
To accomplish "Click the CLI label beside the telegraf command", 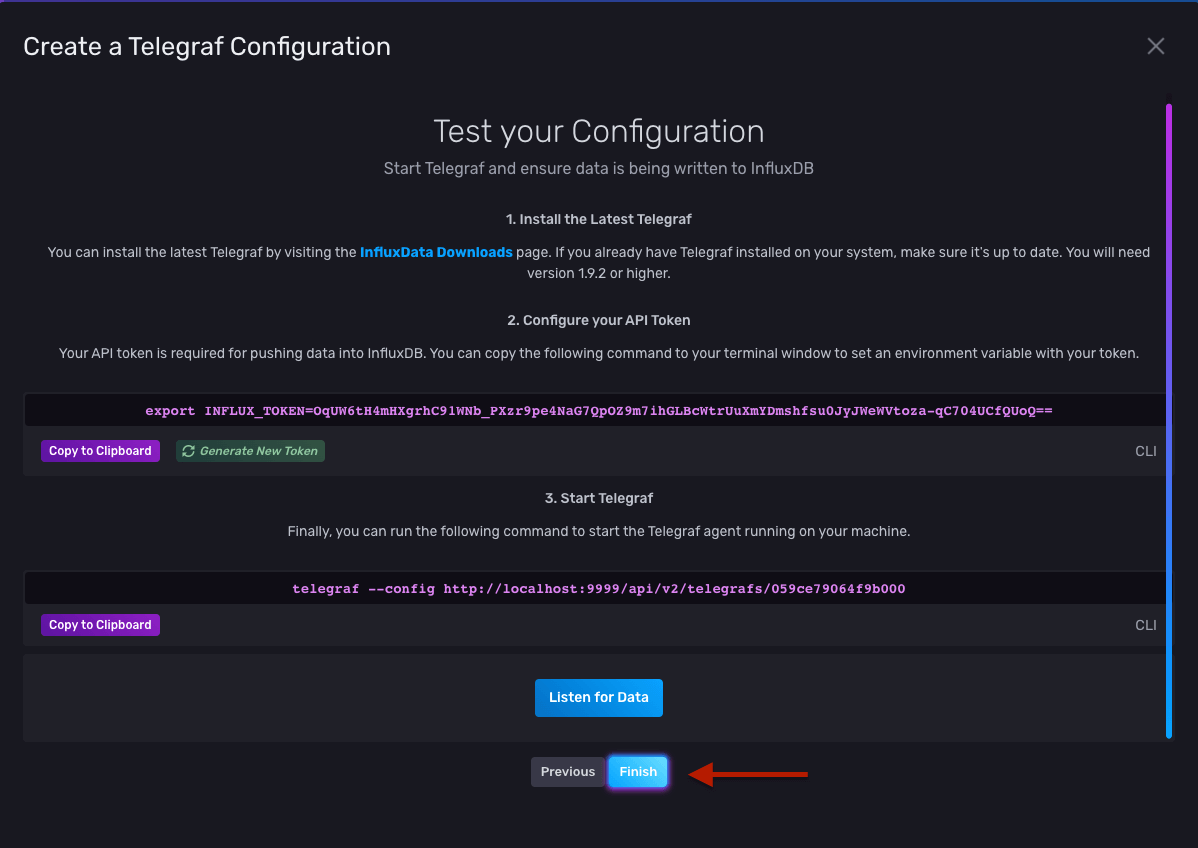I will [1145, 626].
